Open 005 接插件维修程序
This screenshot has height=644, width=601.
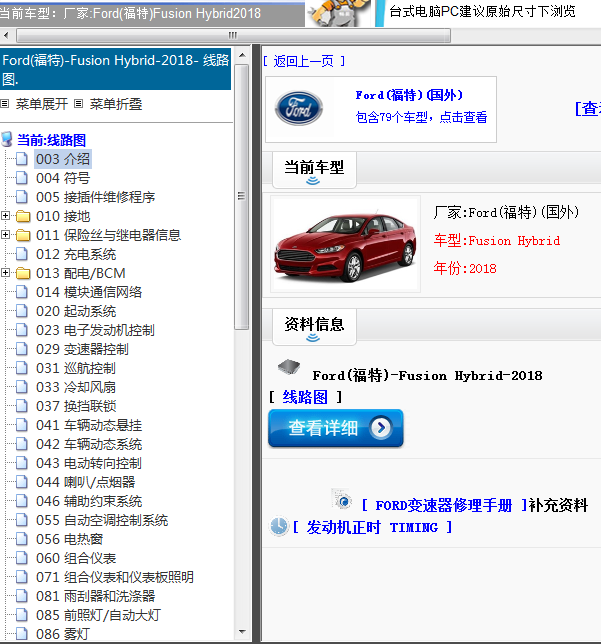(95, 197)
